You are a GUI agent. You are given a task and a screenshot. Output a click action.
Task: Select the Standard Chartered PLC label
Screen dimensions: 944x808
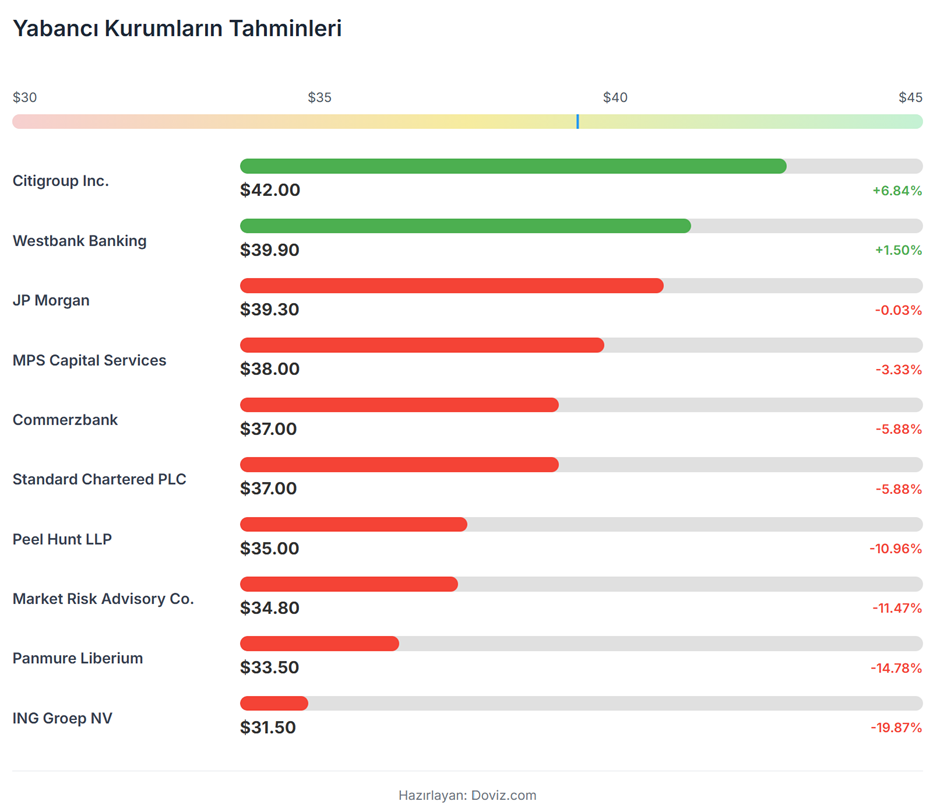99,479
